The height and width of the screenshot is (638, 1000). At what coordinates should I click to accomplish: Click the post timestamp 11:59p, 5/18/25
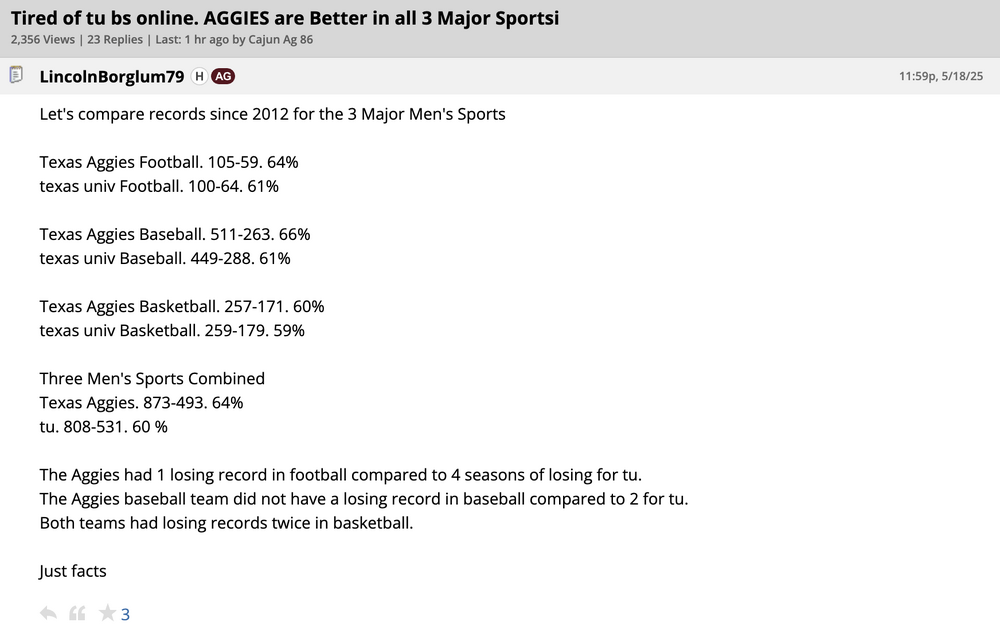[x=941, y=76]
